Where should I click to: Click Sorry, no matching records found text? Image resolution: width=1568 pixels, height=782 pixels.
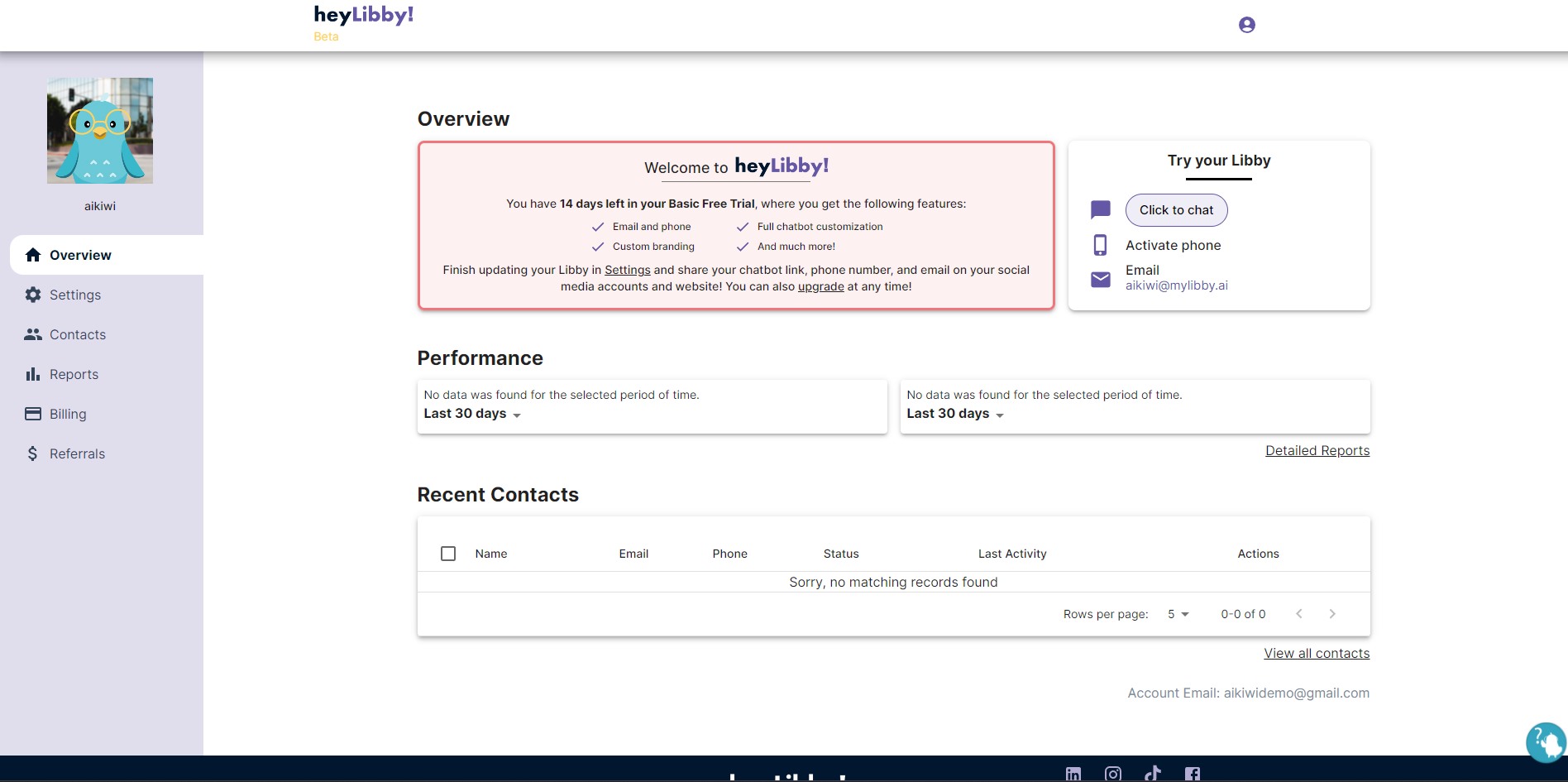(x=893, y=582)
